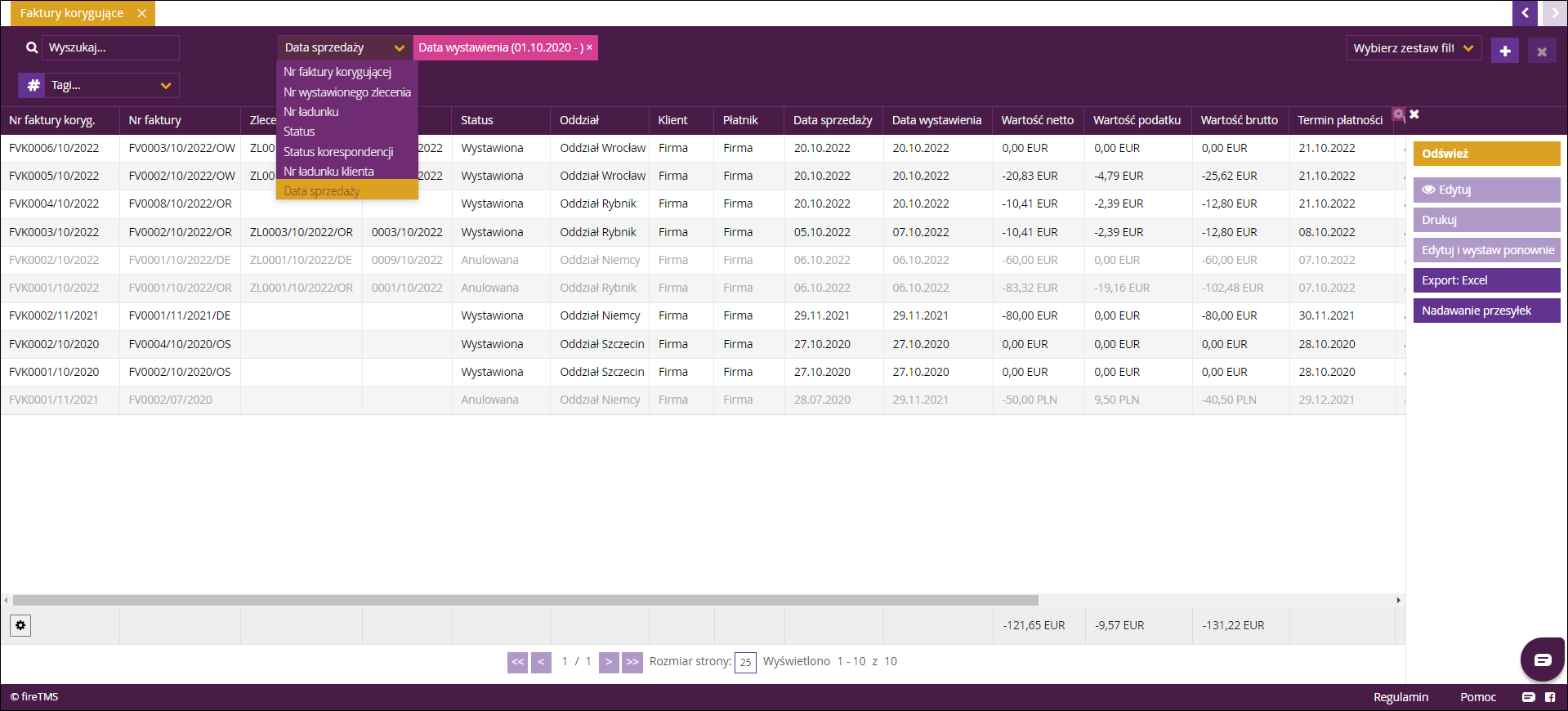Select Nr faktury korygującej filter option
The width and height of the screenshot is (1568, 711).
tap(347, 72)
